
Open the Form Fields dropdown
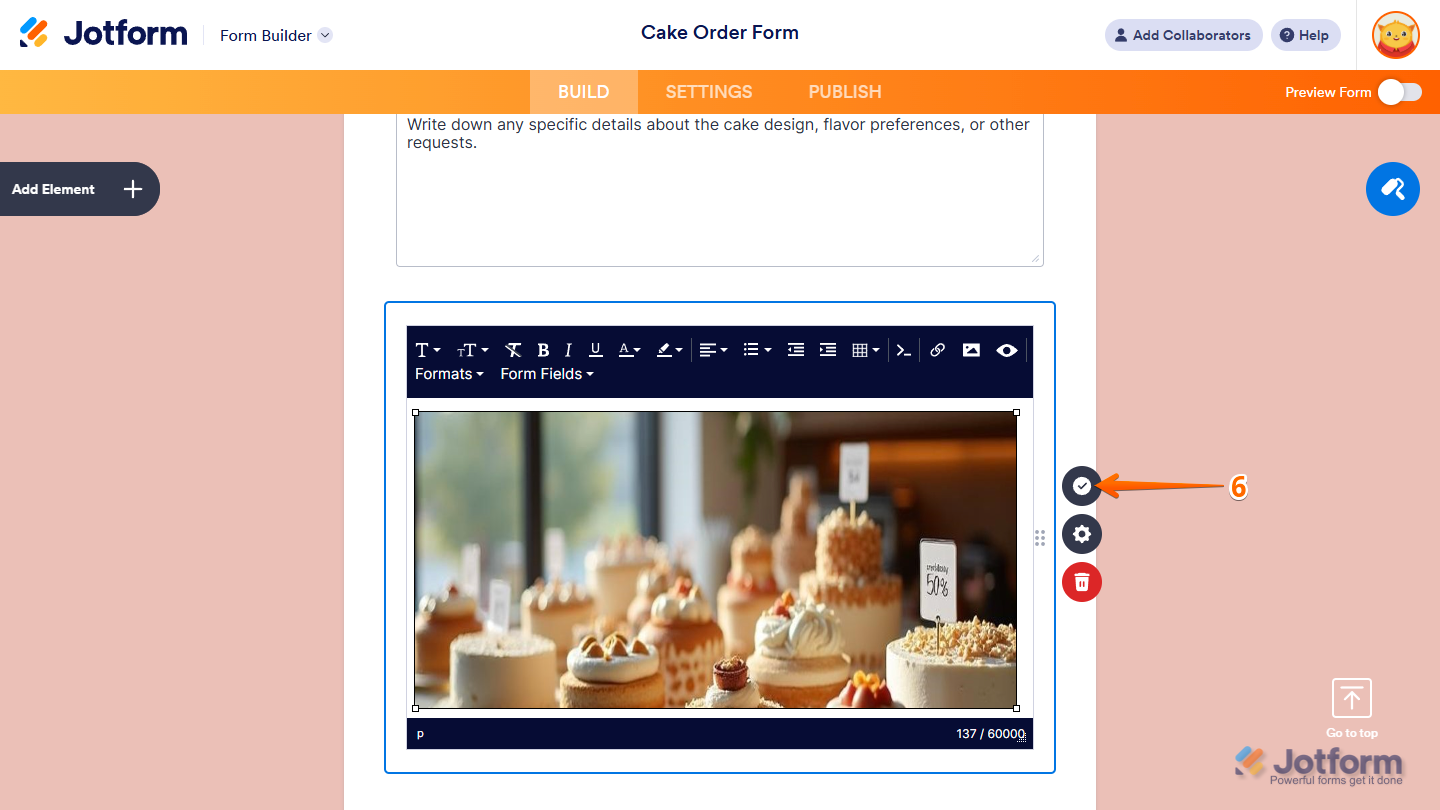pyautogui.click(x=546, y=373)
